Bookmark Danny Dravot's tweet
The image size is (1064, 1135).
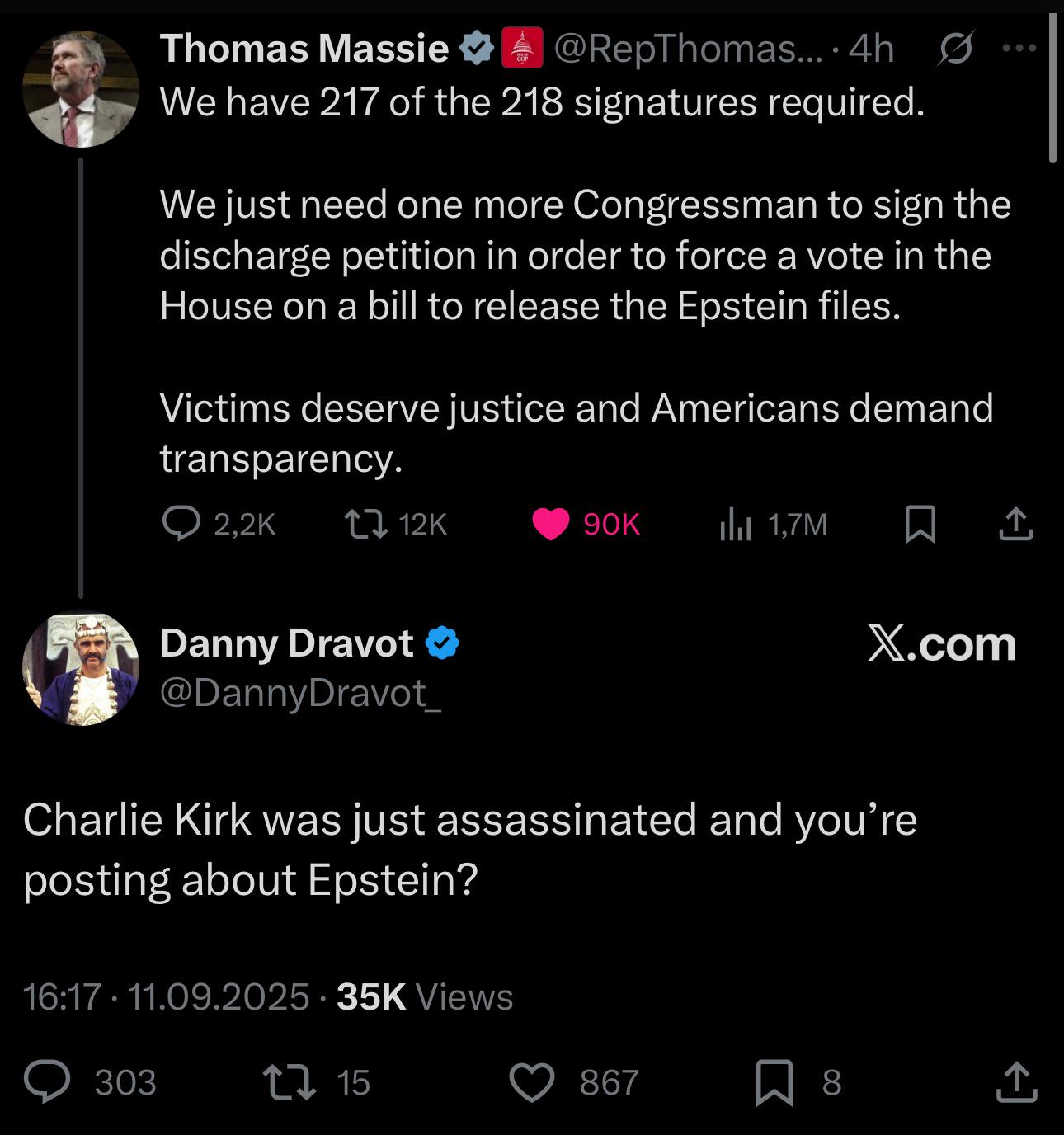pyautogui.click(x=774, y=1082)
